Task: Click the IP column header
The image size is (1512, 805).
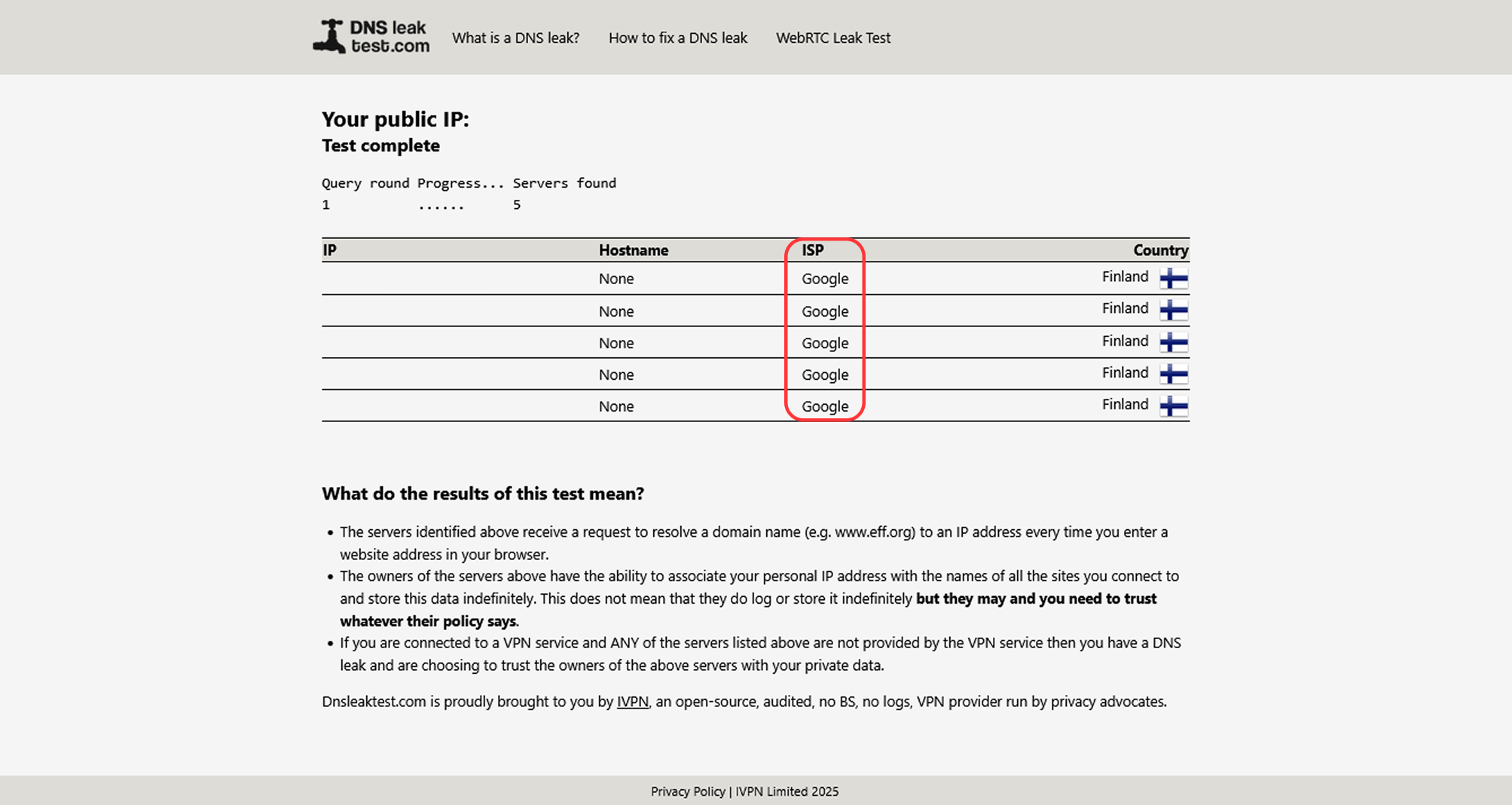Action: (329, 250)
